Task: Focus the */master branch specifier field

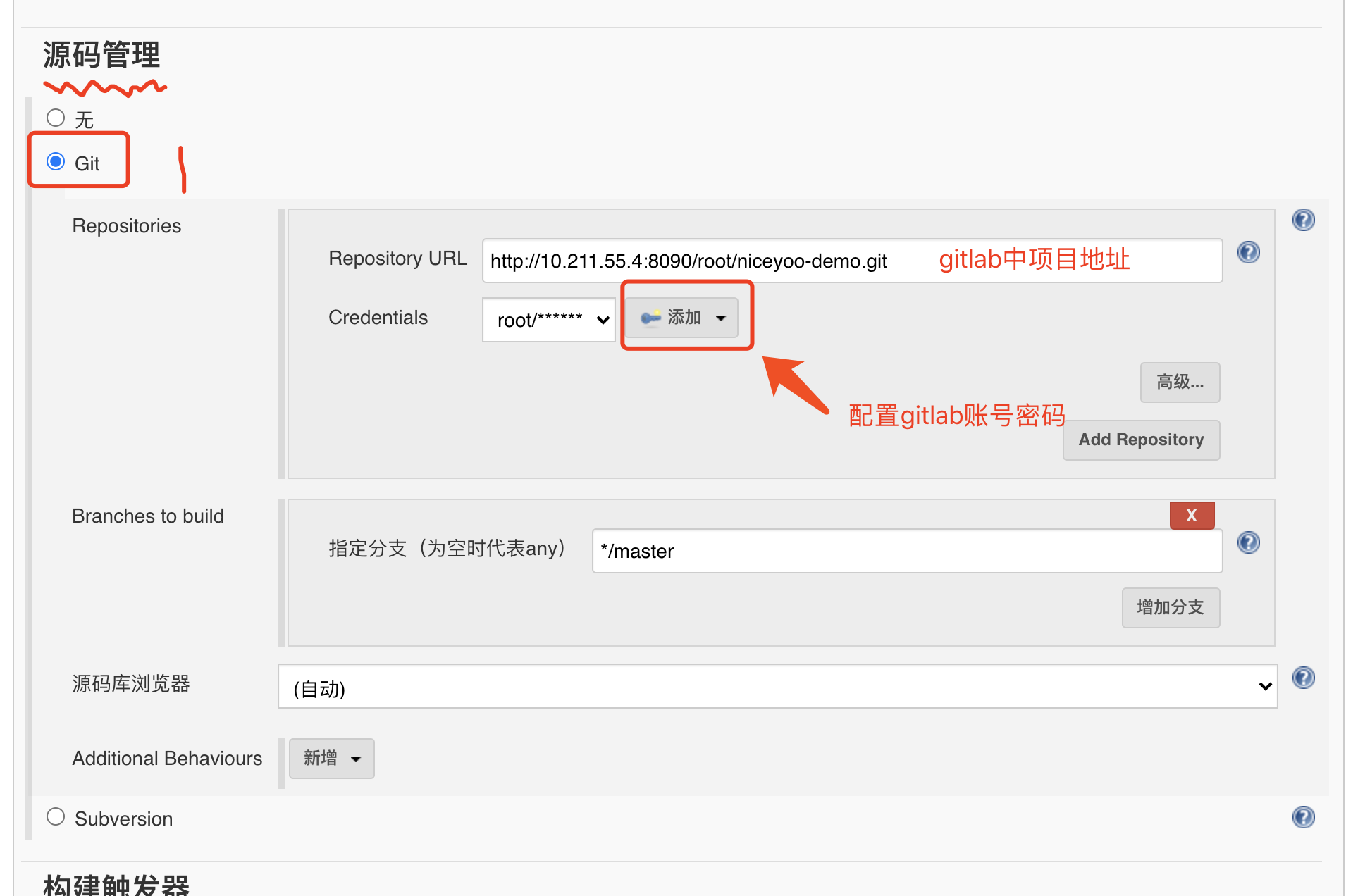Action: (x=907, y=551)
